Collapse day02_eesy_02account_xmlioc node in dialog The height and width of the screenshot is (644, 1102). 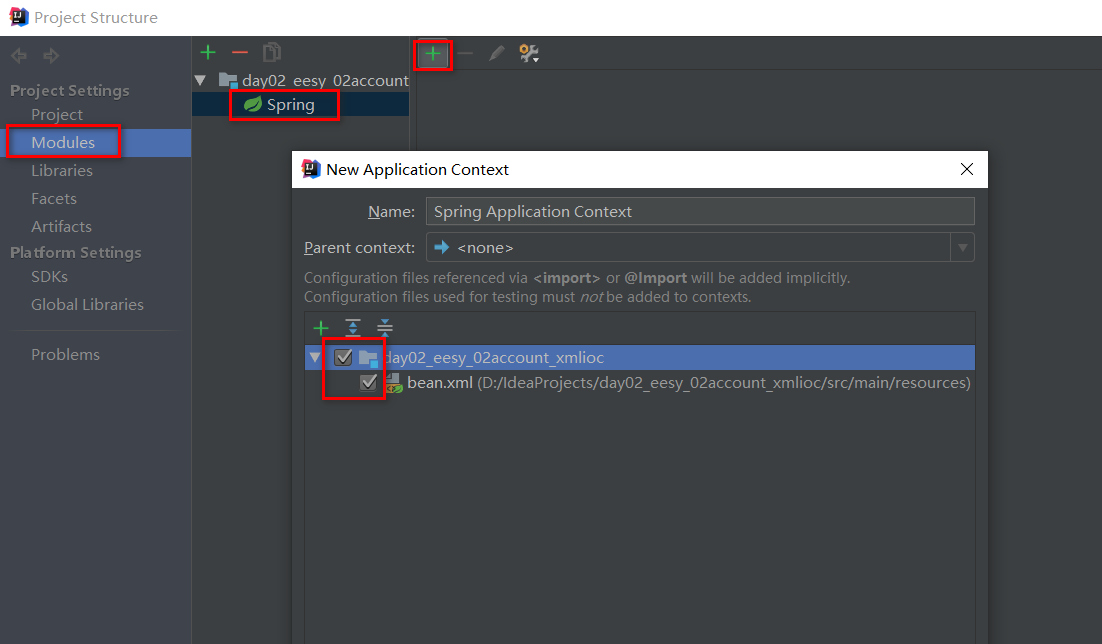[315, 357]
